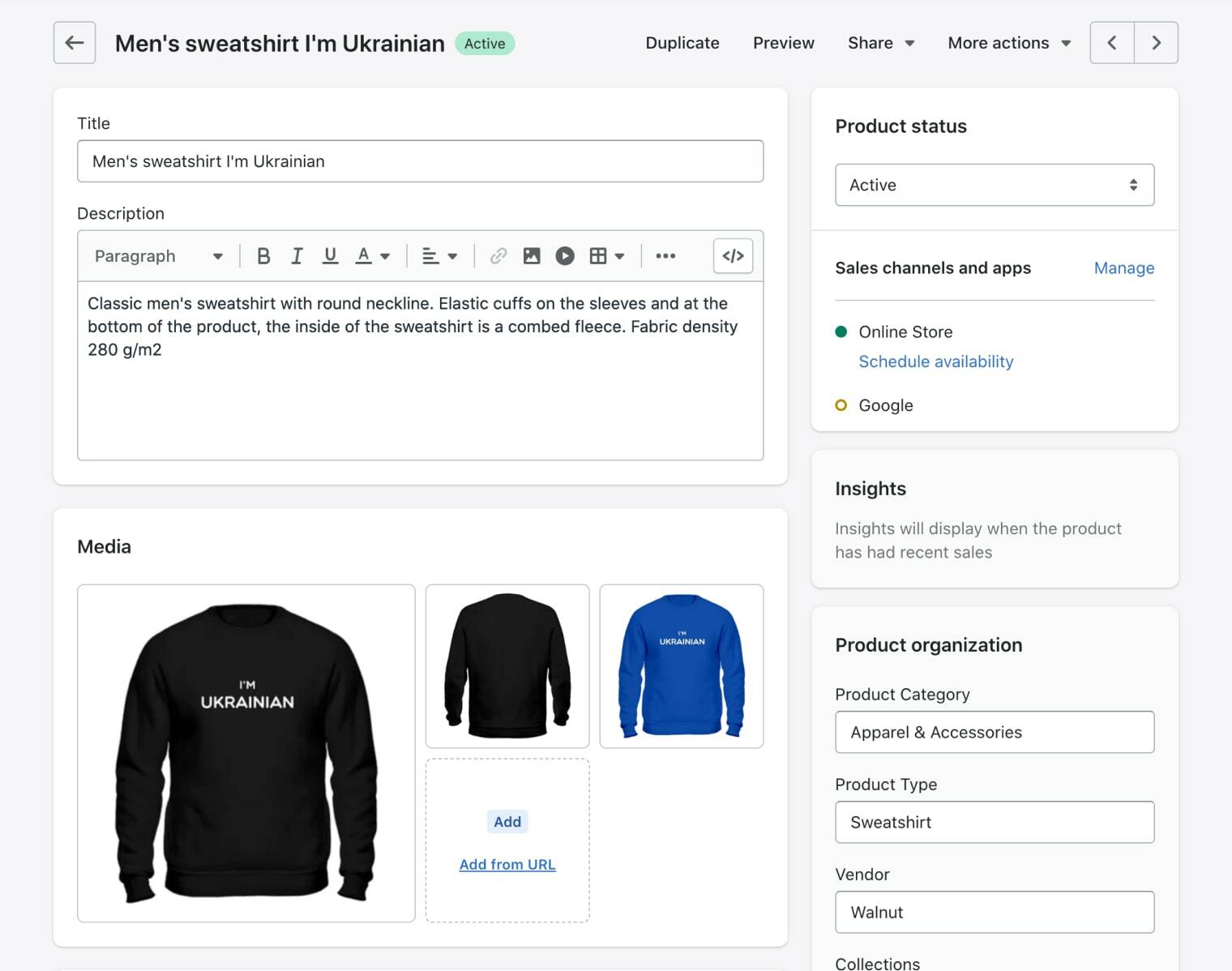Screen dimensions: 1232x971
Task: Insert an image into the description
Action: [x=532, y=256]
